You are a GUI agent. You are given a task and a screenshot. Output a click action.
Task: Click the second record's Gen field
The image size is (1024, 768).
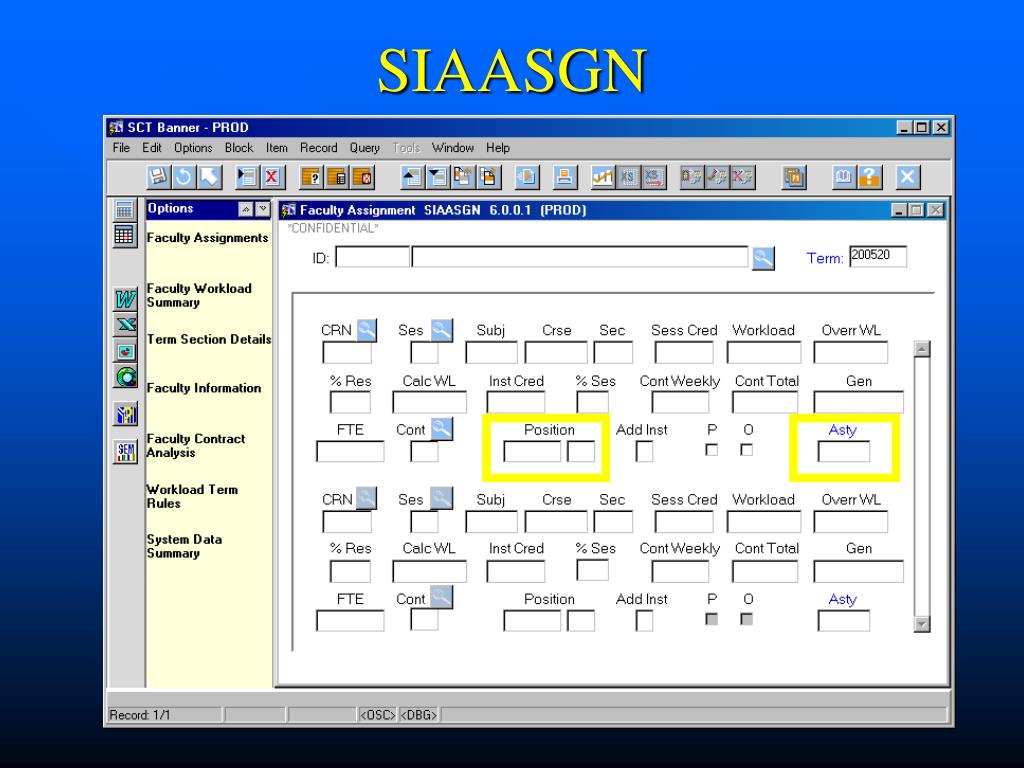coord(859,571)
